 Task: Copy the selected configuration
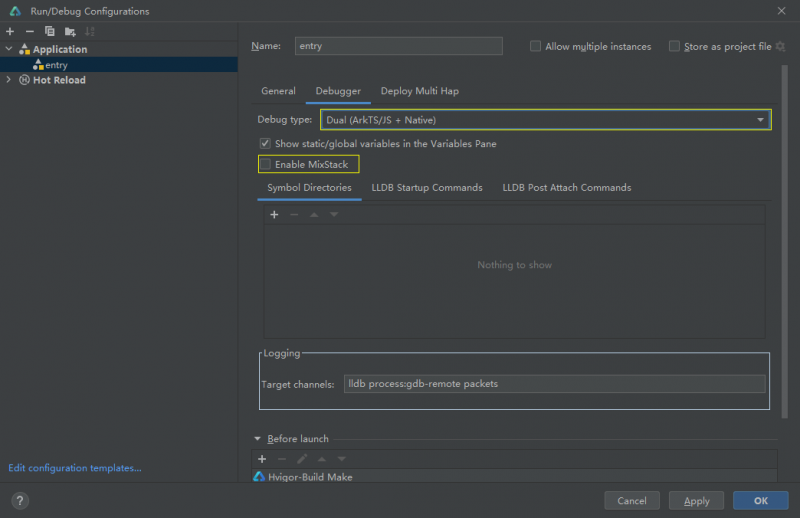tap(49, 31)
